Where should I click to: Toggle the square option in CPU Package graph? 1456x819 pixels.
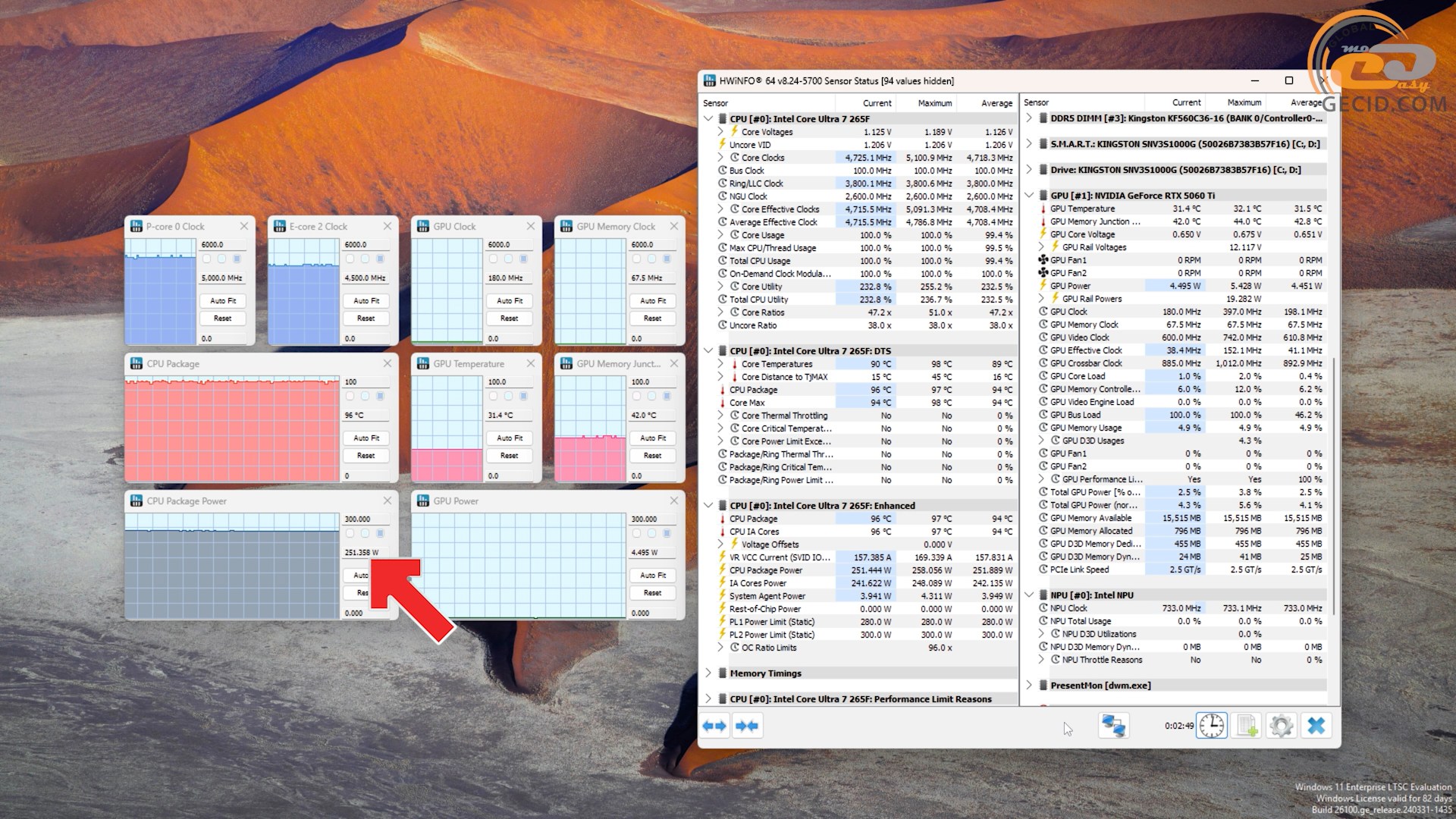[x=380, y=396]
